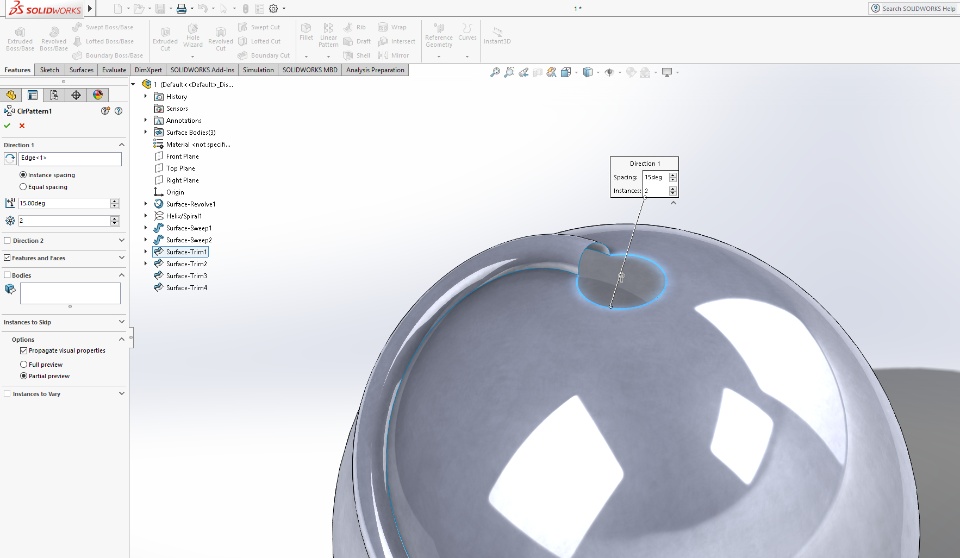Click the Edge<1> pattern axis field

point(70,159)
